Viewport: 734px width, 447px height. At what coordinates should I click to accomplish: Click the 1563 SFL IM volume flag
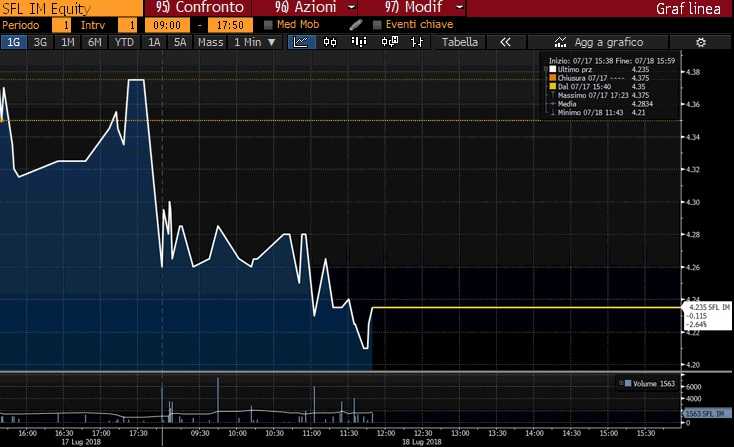706,413
